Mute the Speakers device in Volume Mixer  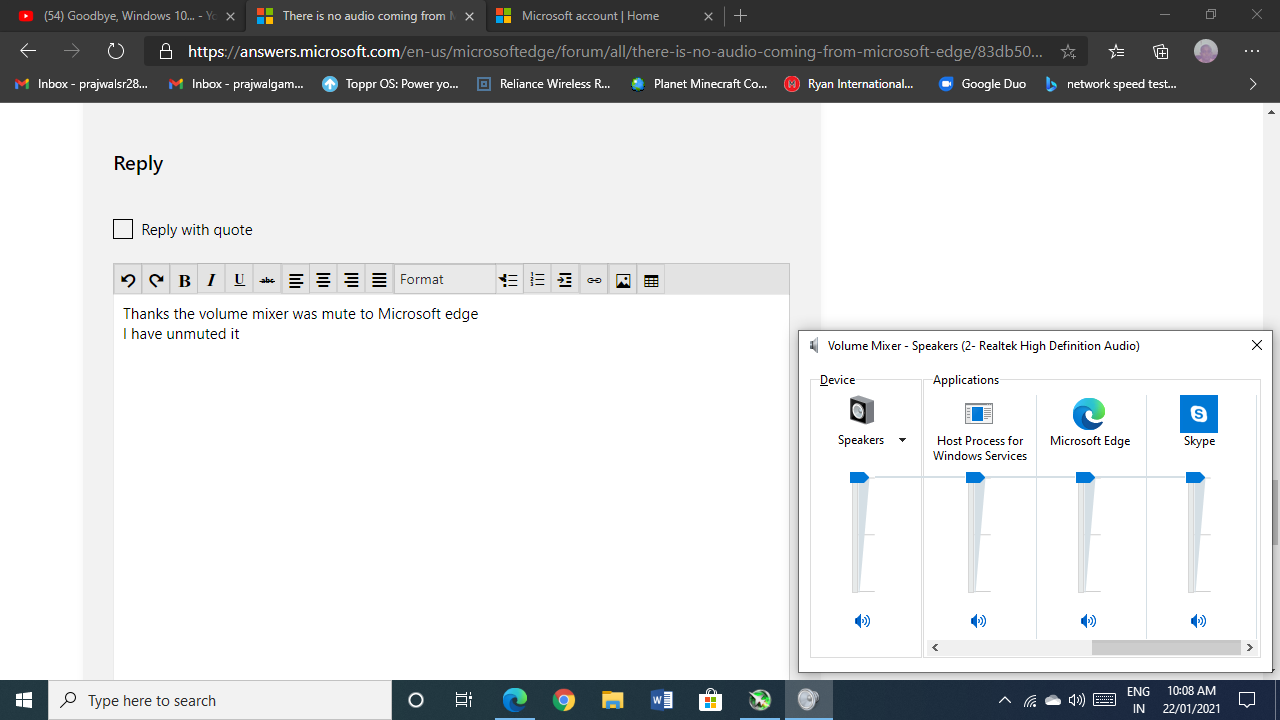(862, 621)
